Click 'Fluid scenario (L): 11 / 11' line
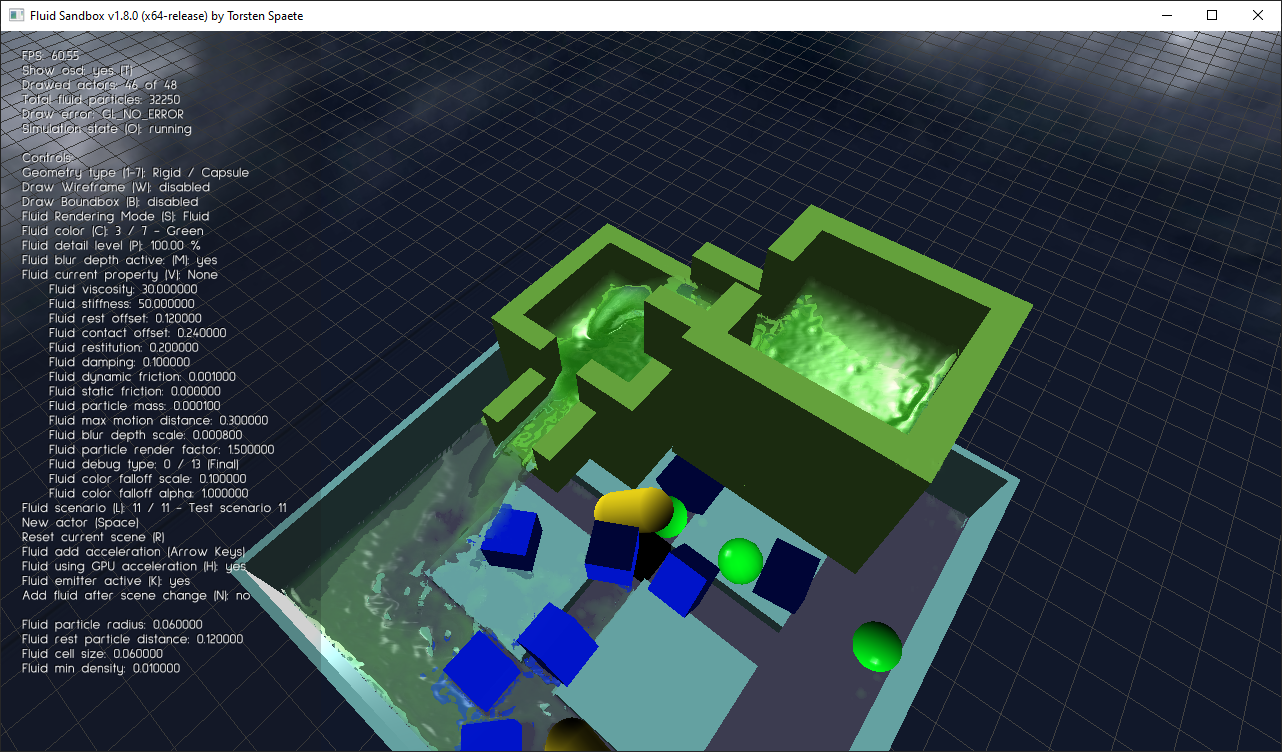Screen dimensions: 1282x752 click(154, 508)
